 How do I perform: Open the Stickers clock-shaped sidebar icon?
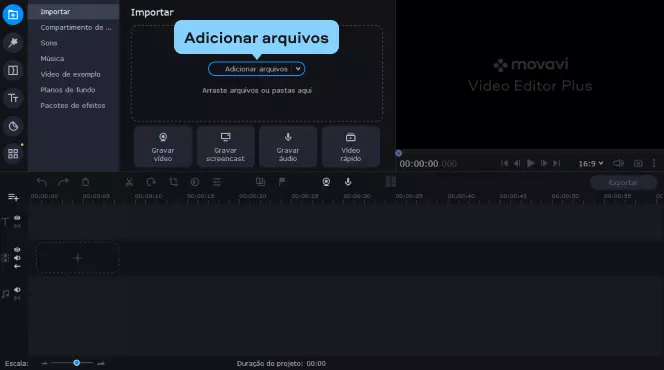(13, 126)
